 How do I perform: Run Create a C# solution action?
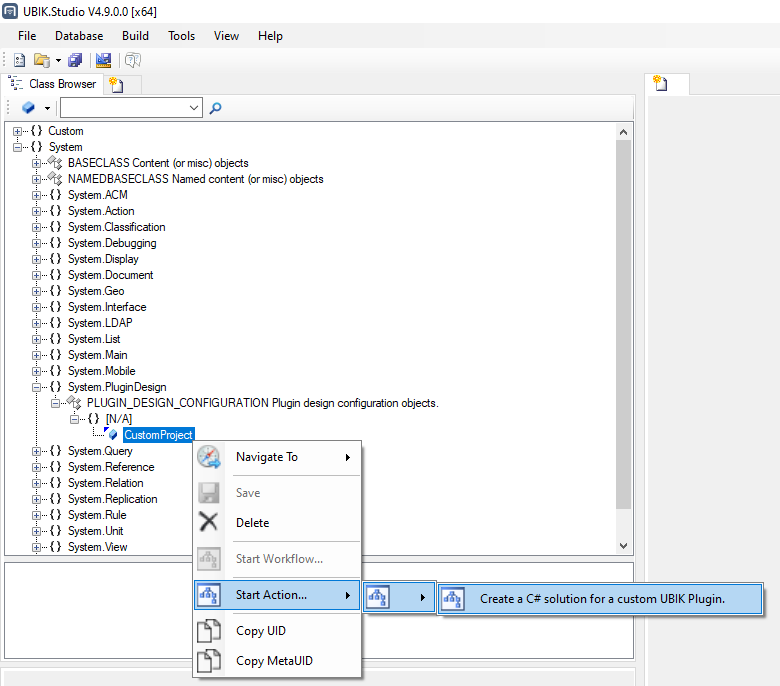[x=601, y=599]
